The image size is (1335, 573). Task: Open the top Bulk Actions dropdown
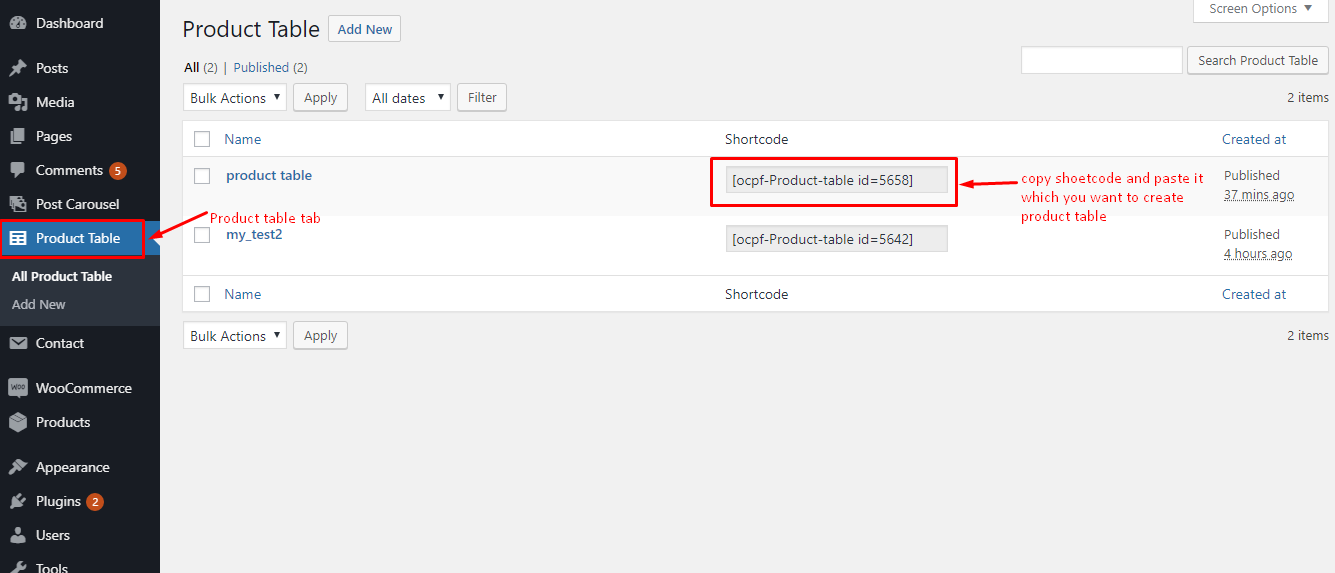[x=235, y=98]
